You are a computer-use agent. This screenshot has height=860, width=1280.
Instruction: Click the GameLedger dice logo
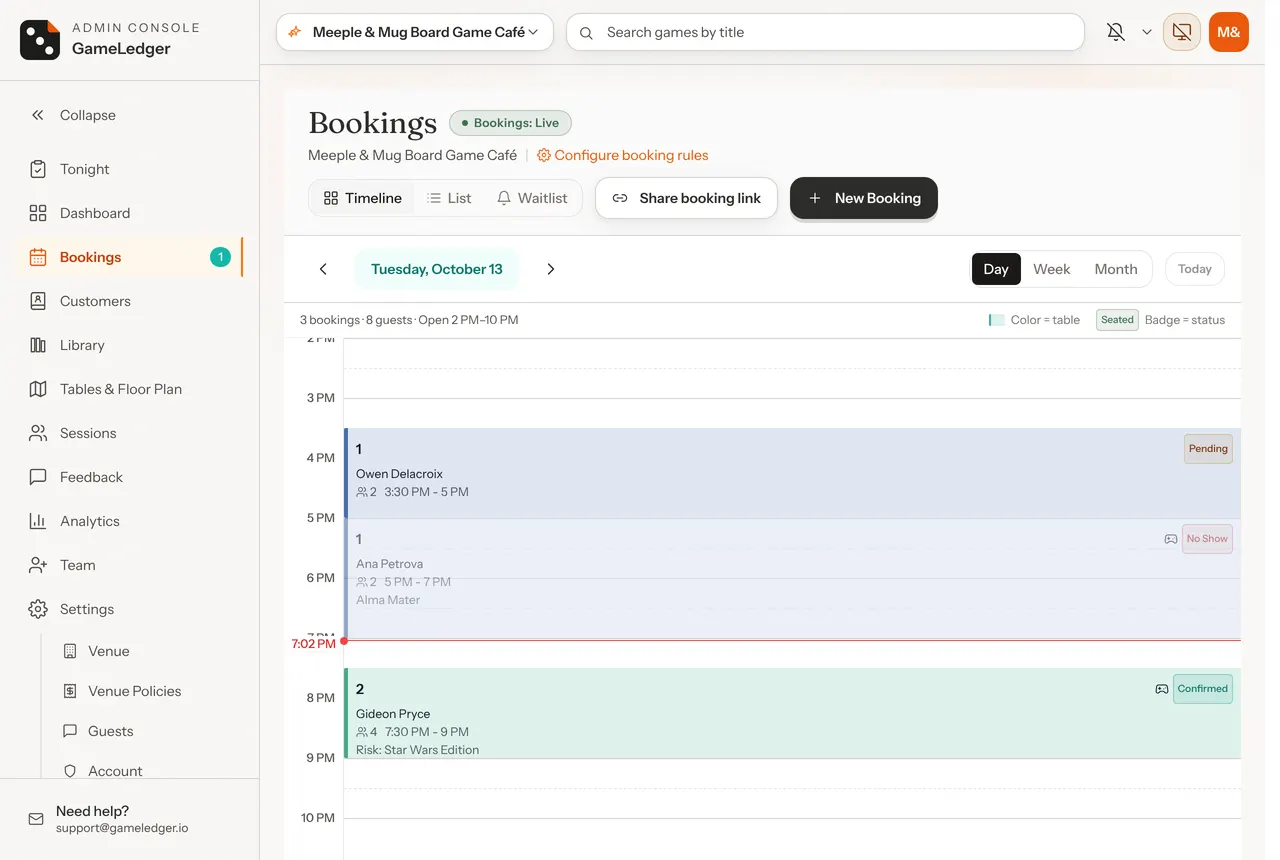(40, 39)
